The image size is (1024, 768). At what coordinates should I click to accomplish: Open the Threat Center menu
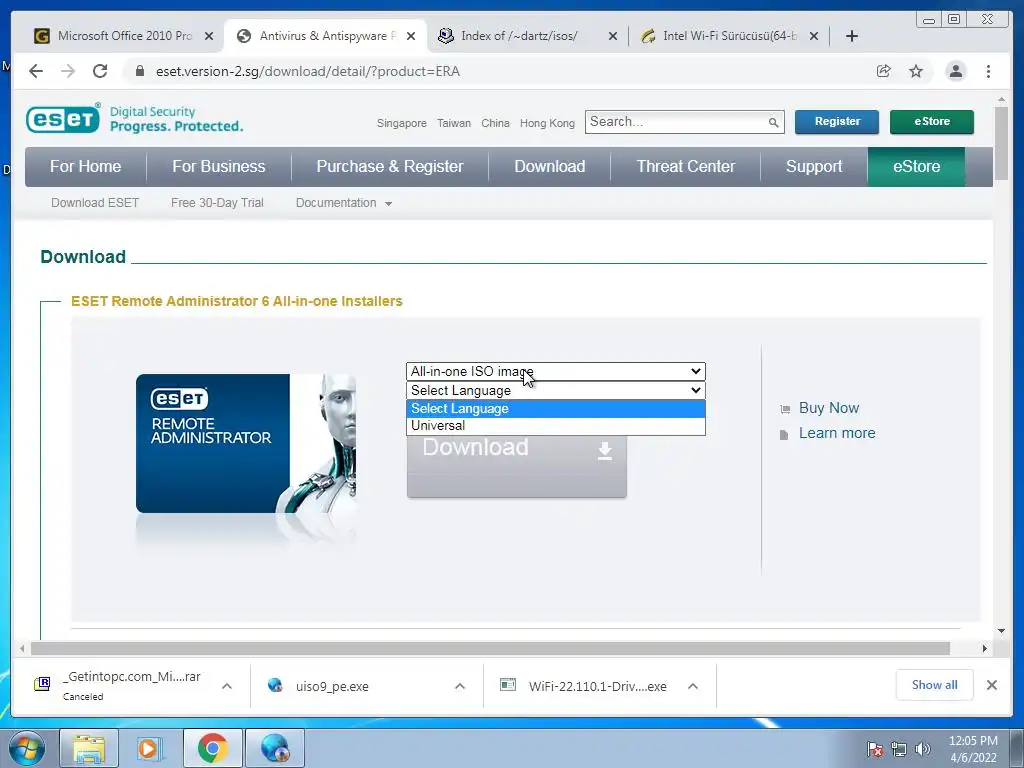pos(686,167)
